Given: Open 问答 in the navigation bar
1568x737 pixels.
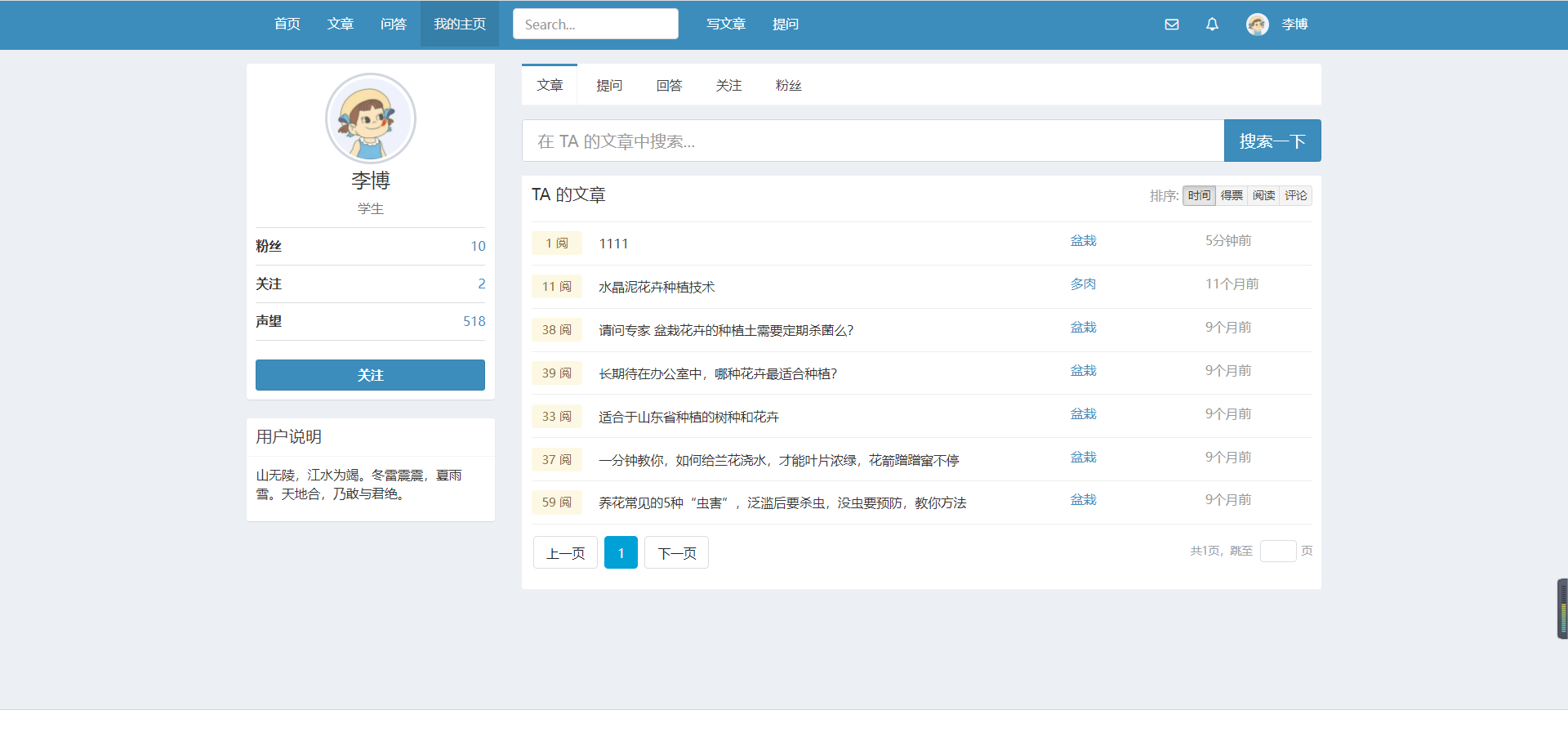Looking at the screenshot, I should [x=393, y=25].
